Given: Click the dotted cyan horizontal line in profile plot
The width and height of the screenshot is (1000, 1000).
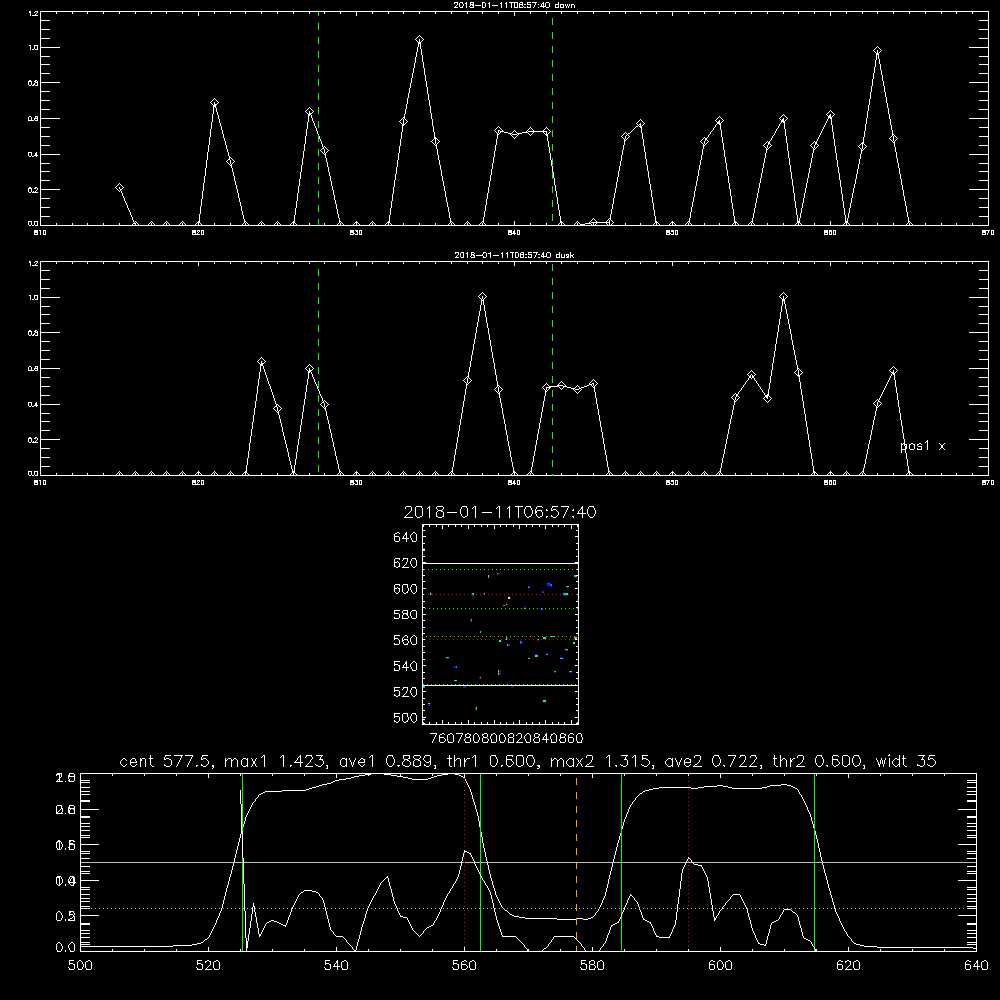Looking at the screenshot, I should point(529,908).
